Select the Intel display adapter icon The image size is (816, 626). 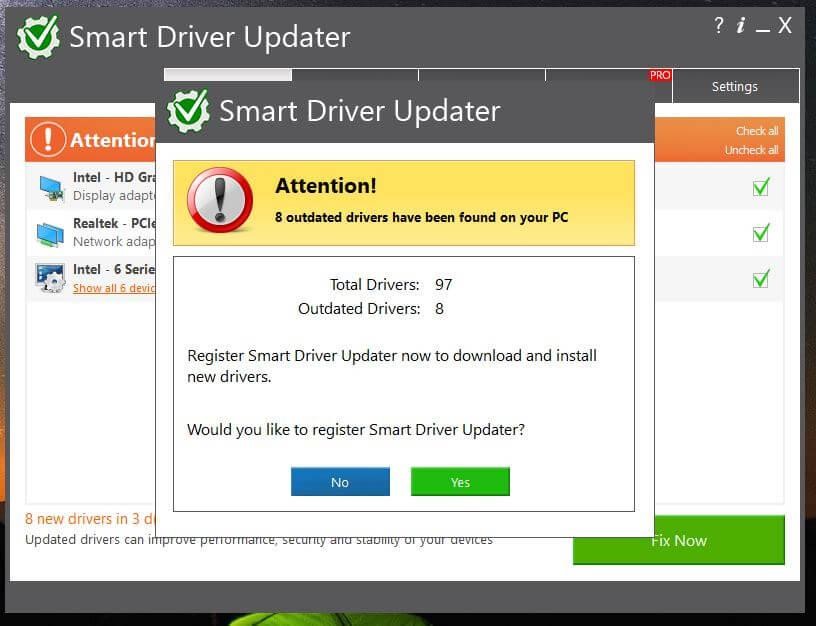(51, 188)
